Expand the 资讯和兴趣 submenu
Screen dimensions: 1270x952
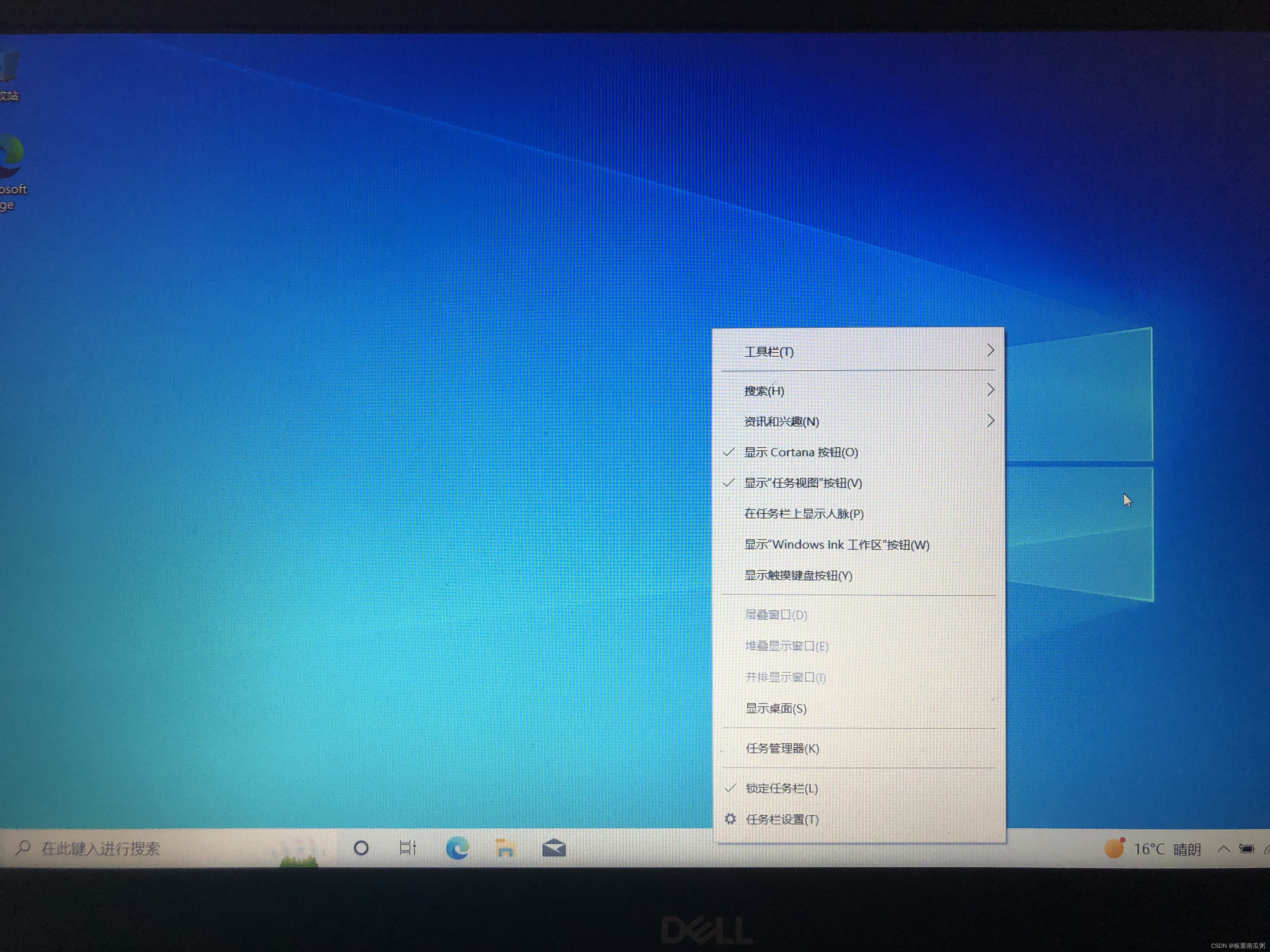pos(781,422)
